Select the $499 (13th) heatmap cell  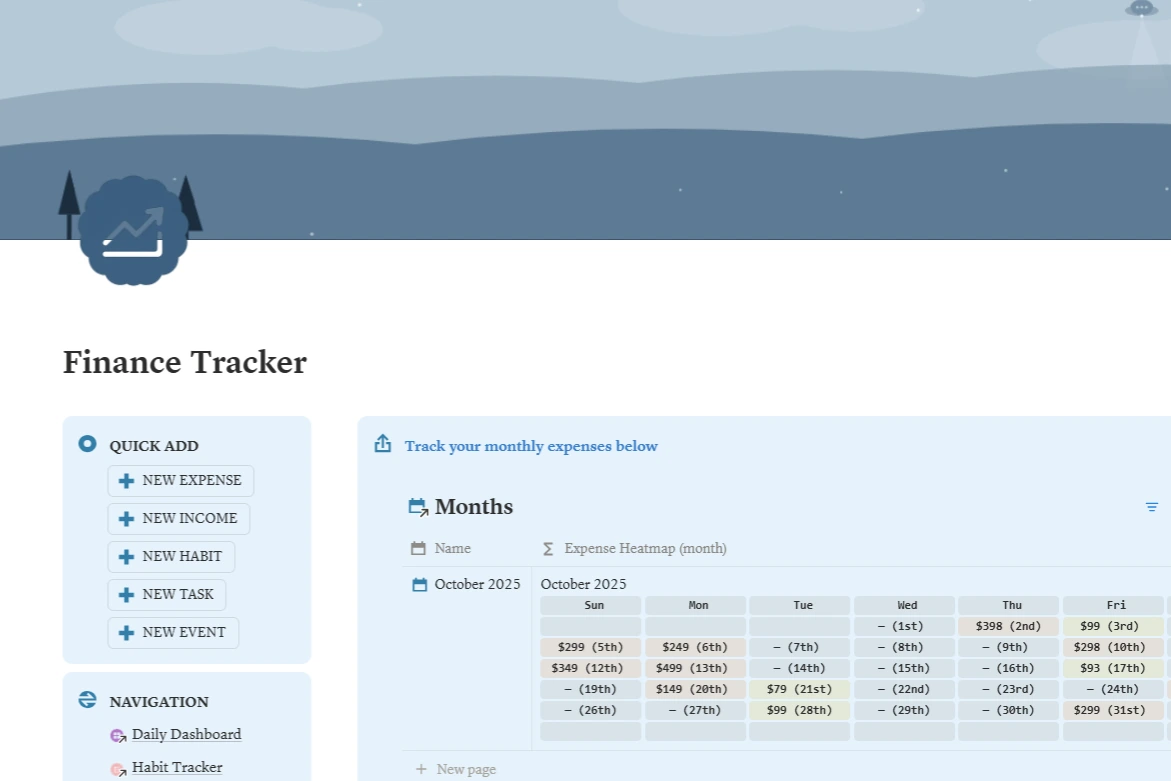click(698, 668)
